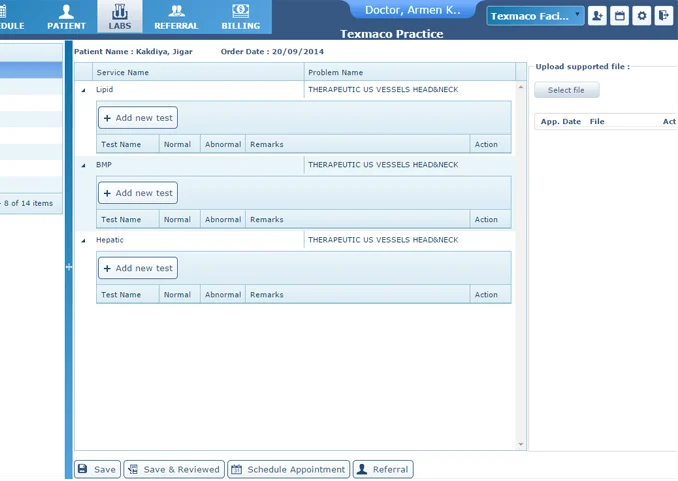Open the calendar icon in top bar
This screenshot has height=481, width=678.
click(620, 16)
